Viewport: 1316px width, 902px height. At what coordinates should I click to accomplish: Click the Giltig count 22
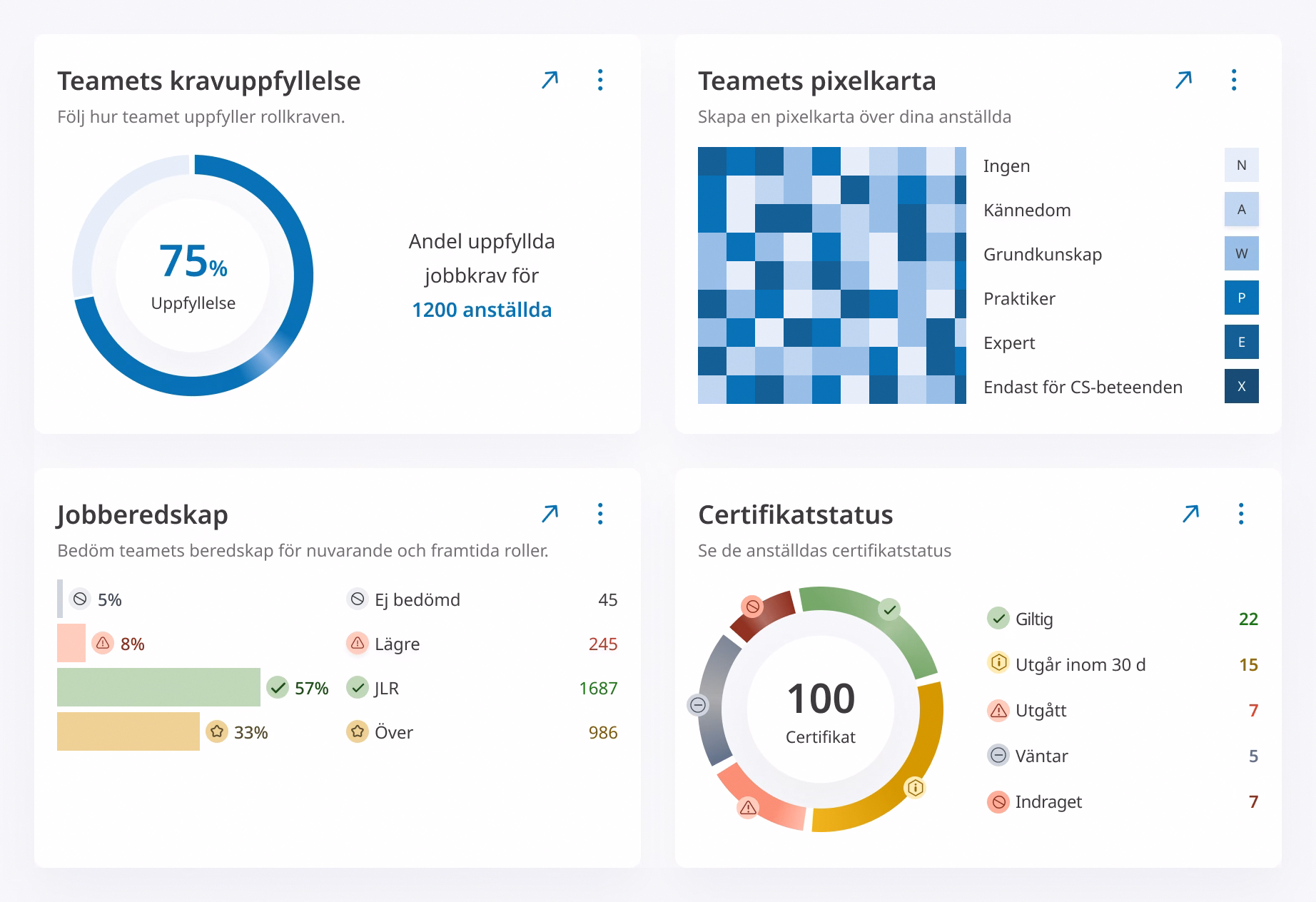[1249, 619]
